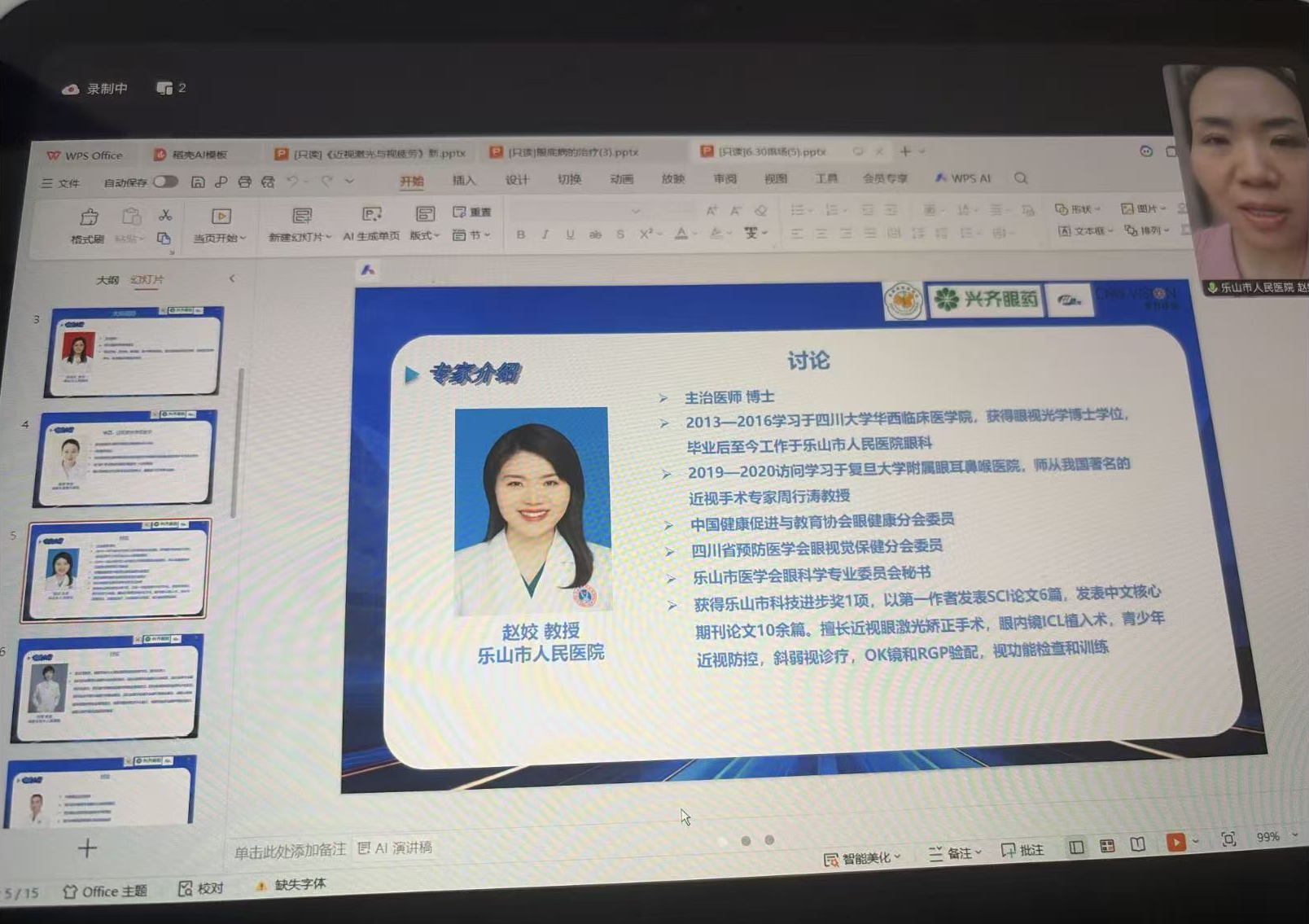Switch to the 开始 ribbon tab

tap(412, 181)
